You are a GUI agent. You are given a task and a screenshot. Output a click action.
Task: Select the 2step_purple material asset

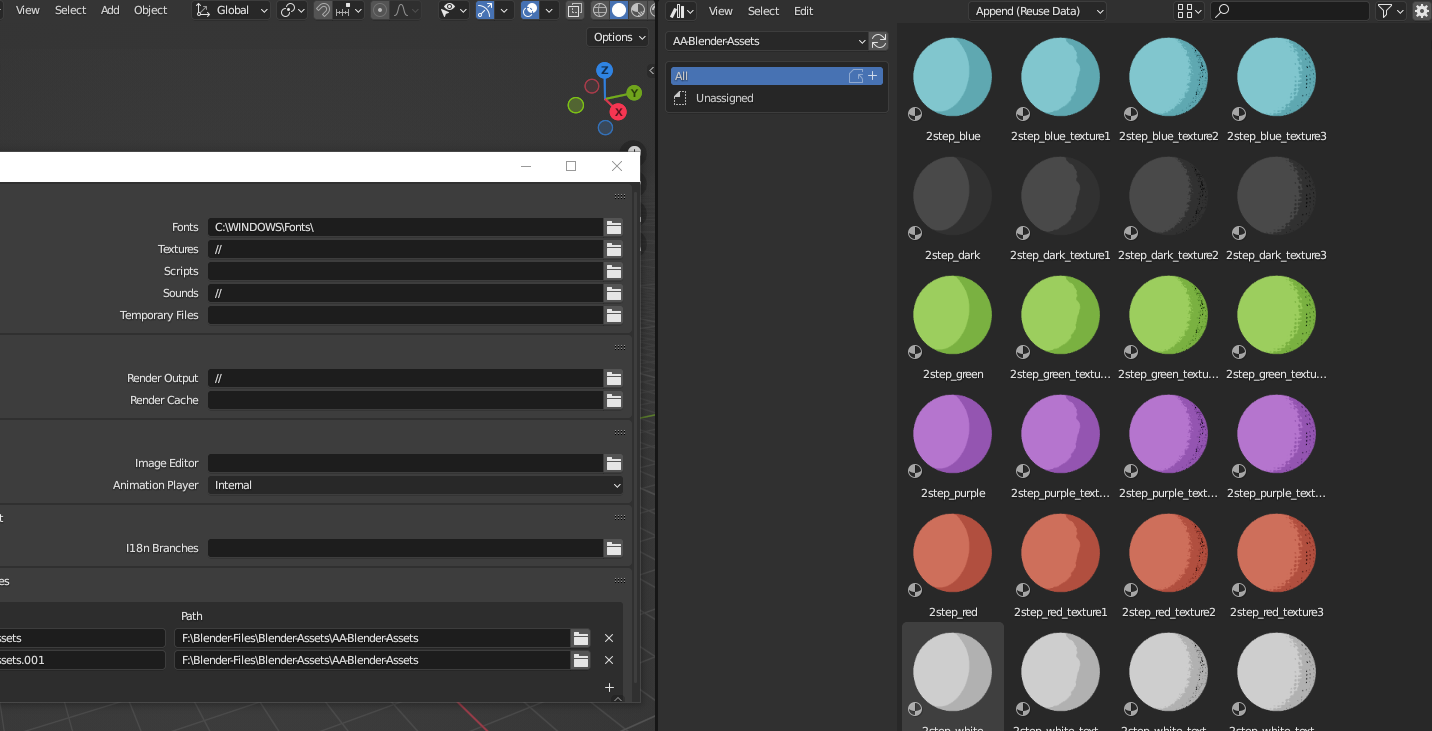tap(953, 444)
